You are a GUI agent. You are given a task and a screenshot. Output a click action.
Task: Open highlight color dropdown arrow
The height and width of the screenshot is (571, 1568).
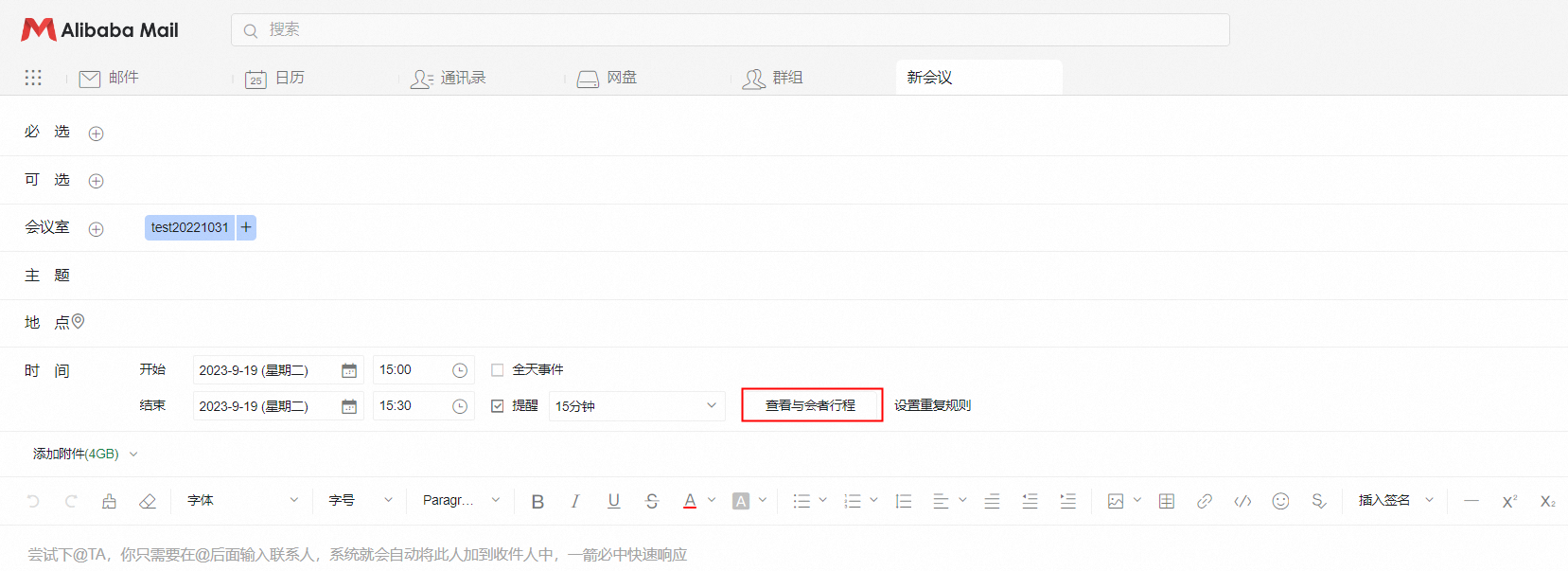(763, 500)
